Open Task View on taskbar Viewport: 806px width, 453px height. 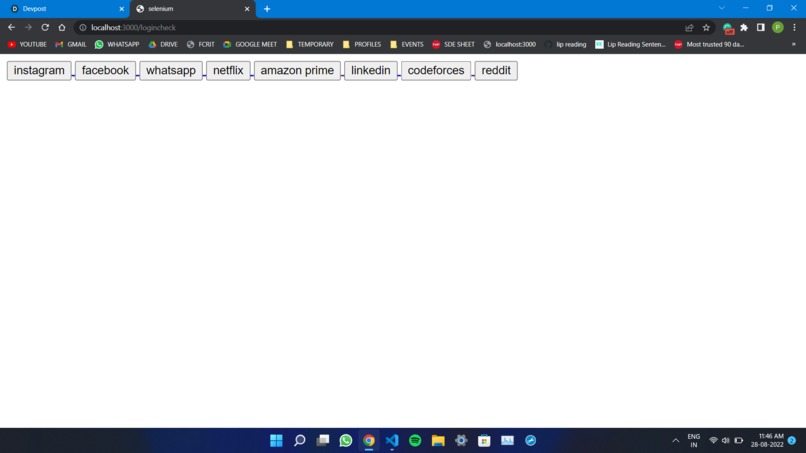(x=323, y=441)
